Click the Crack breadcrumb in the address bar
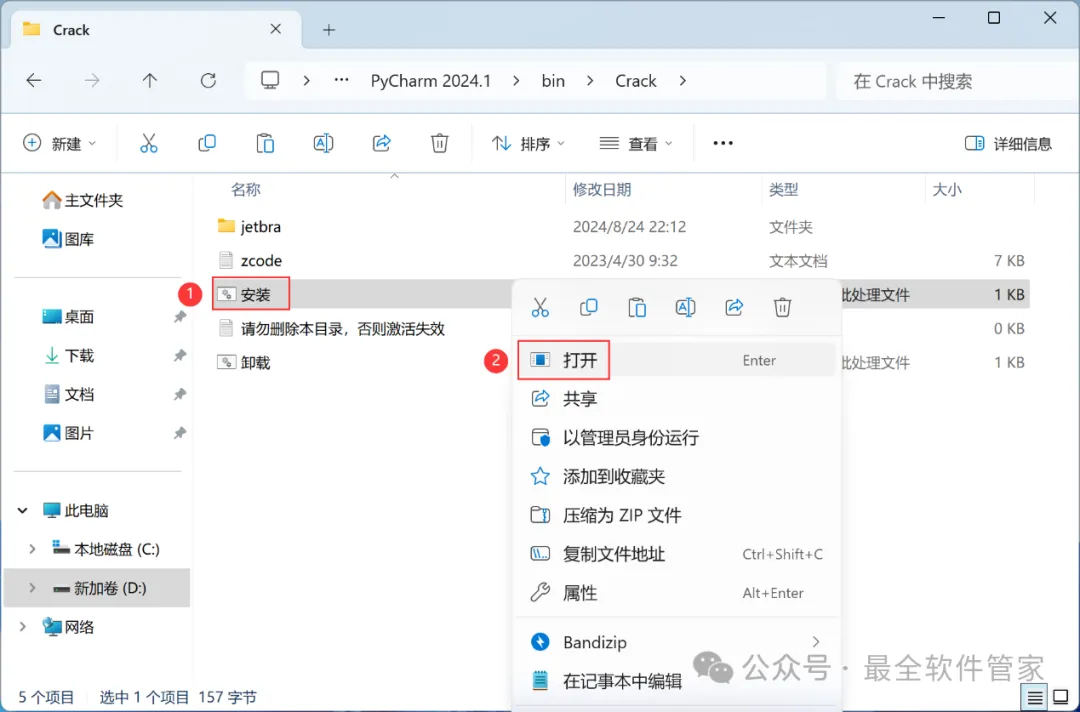The height and width of the screenshot is (712, 1080). 636,81
